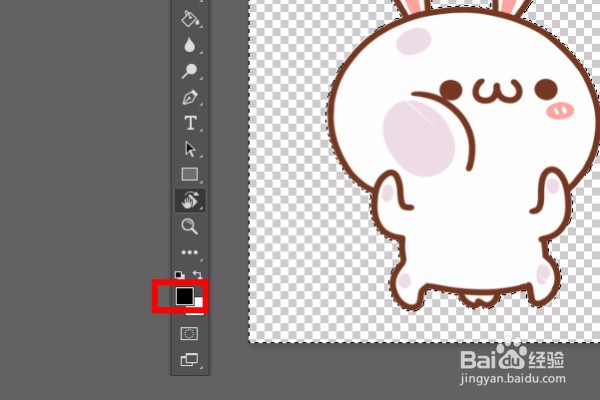Image resolution: width=600 pixels, height=400 pixels.
Task: Select the Paint Bucket tool
Action: 190,19
